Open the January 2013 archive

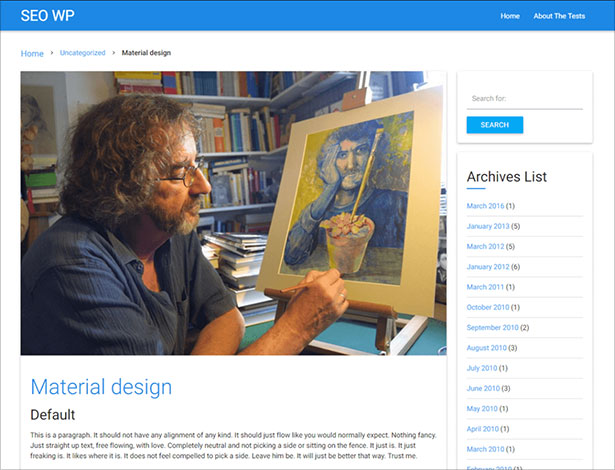pyautogui.click(x=488, y=226)
